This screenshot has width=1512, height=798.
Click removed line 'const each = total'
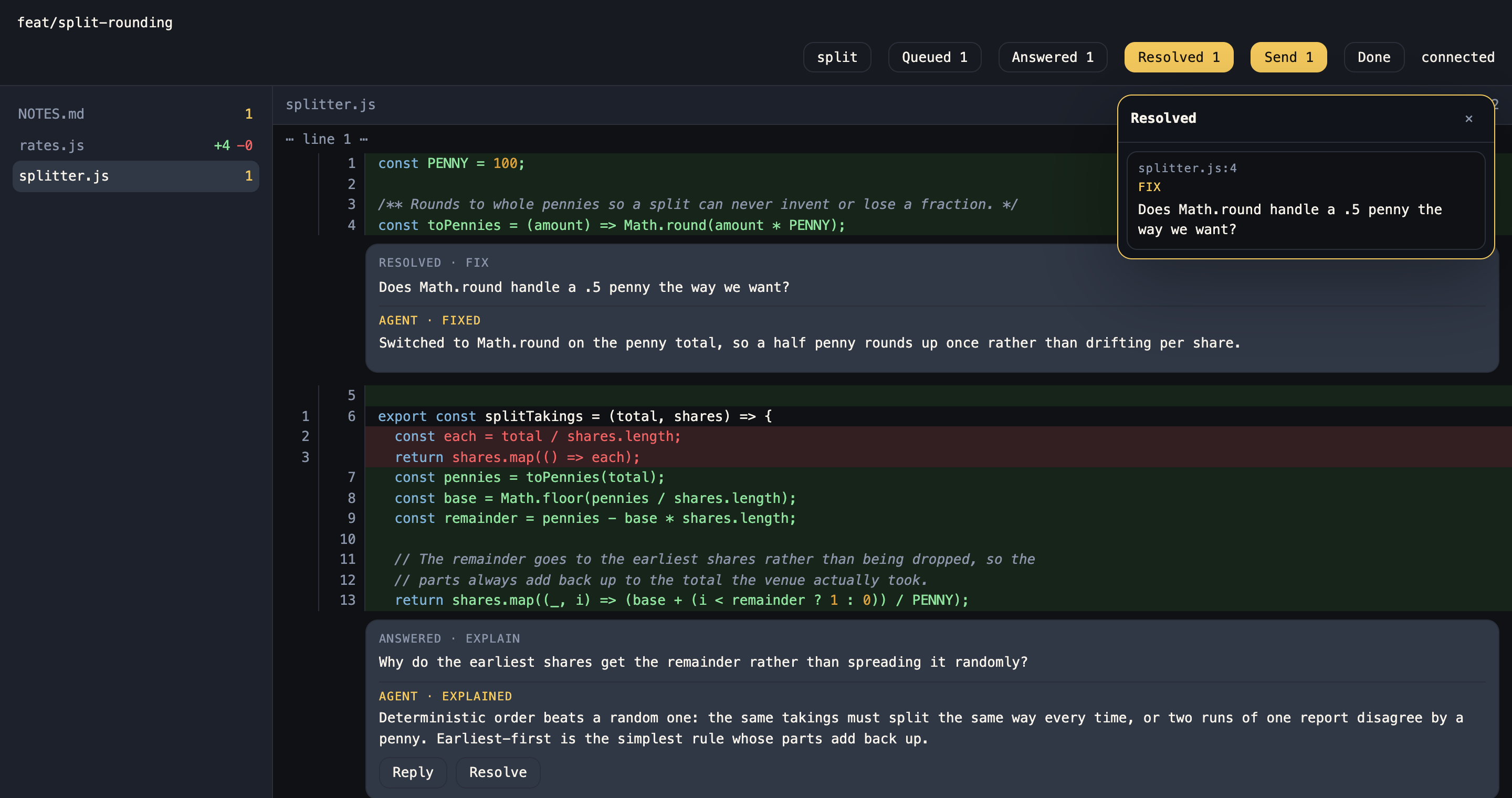coord(537,436)
